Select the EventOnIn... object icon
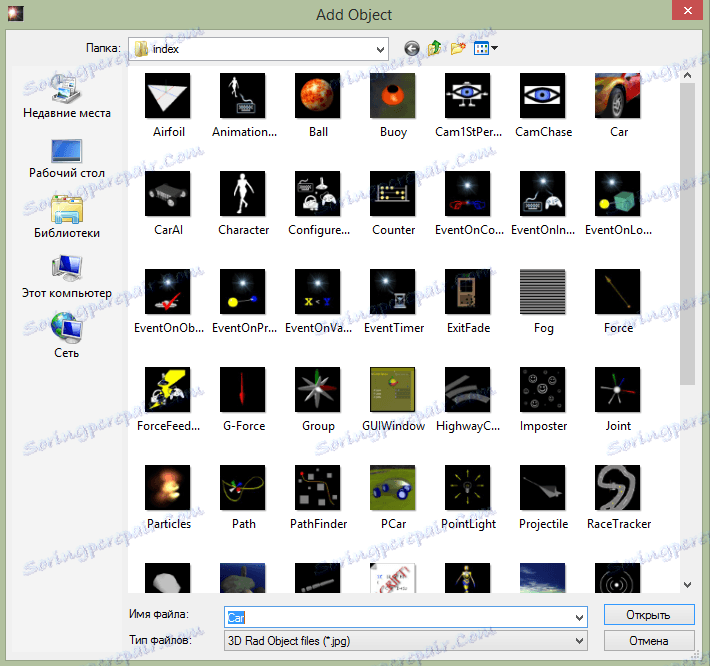Viewport: 710px width, 666px height. click(542, 193)
